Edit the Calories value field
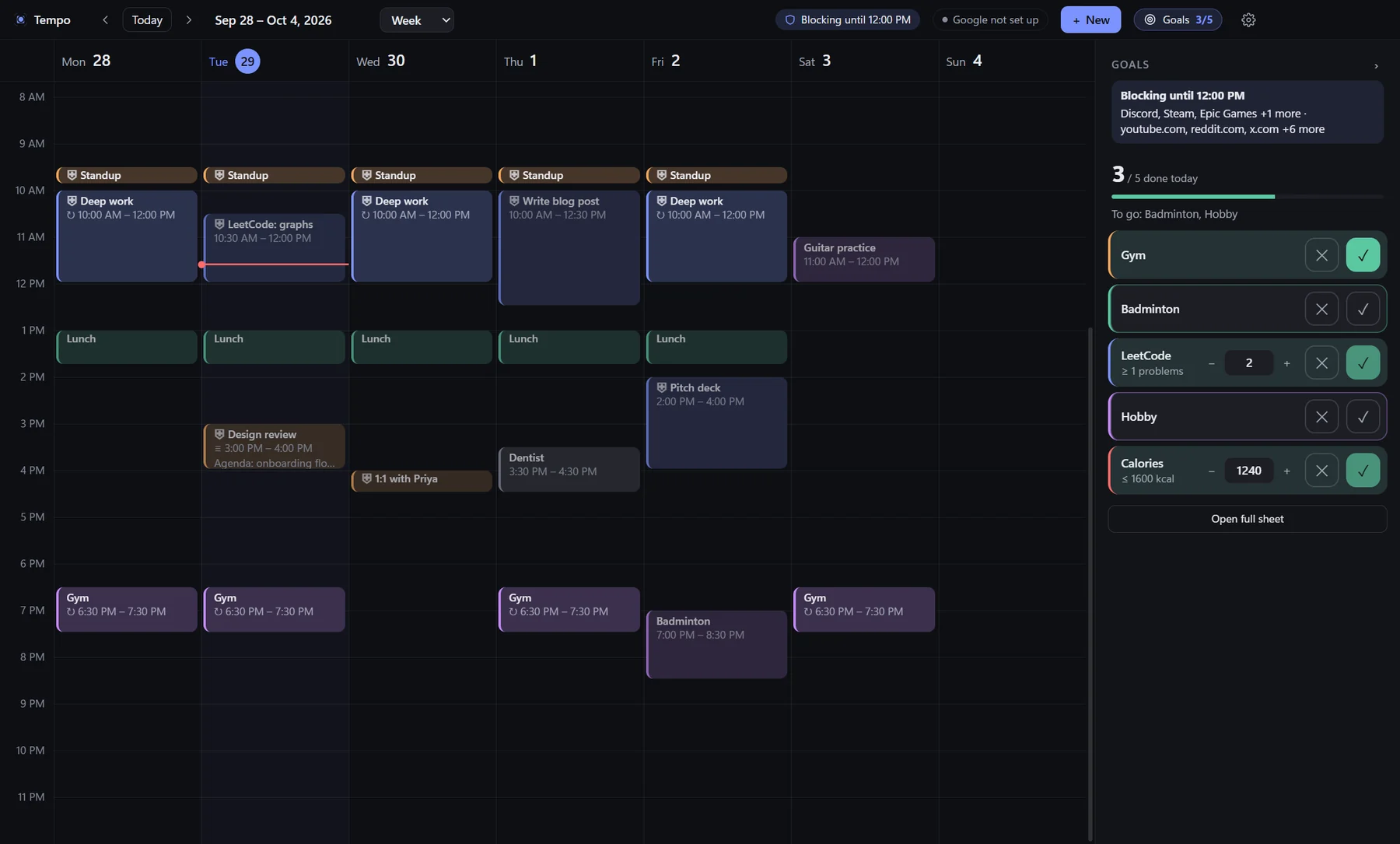This screenshot has height=844, width=1400. pyautogui.click(x=1248, y=471)
